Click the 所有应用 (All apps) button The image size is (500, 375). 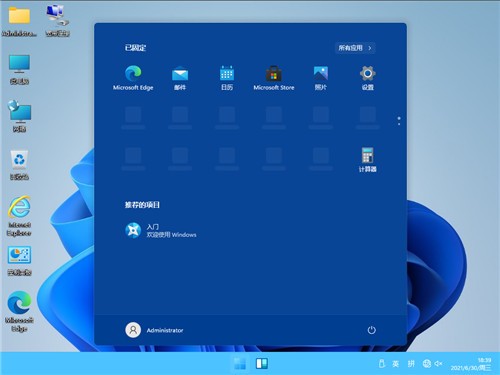(355, 48)
